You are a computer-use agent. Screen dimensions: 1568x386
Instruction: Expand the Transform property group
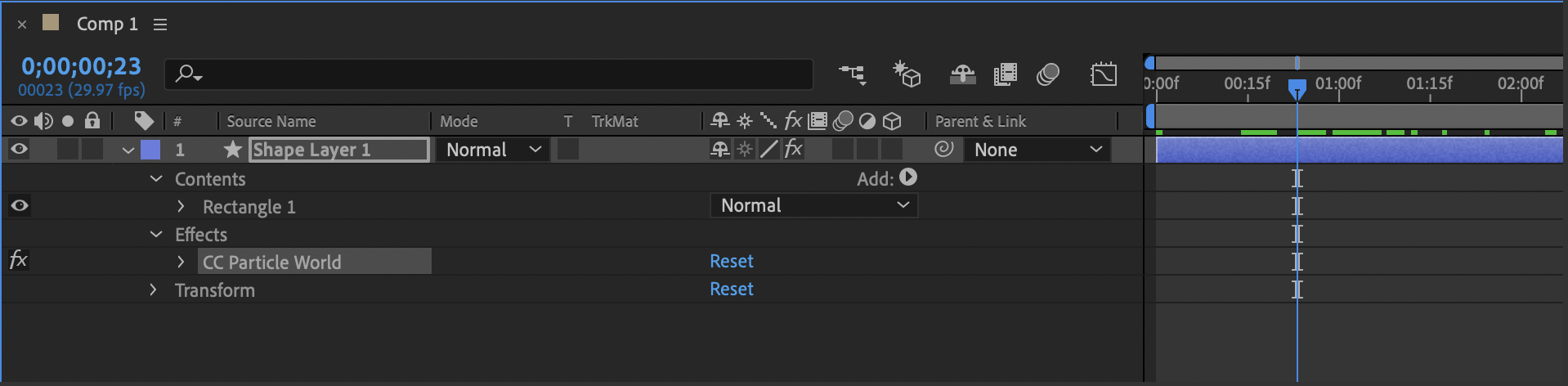[153, 289]
